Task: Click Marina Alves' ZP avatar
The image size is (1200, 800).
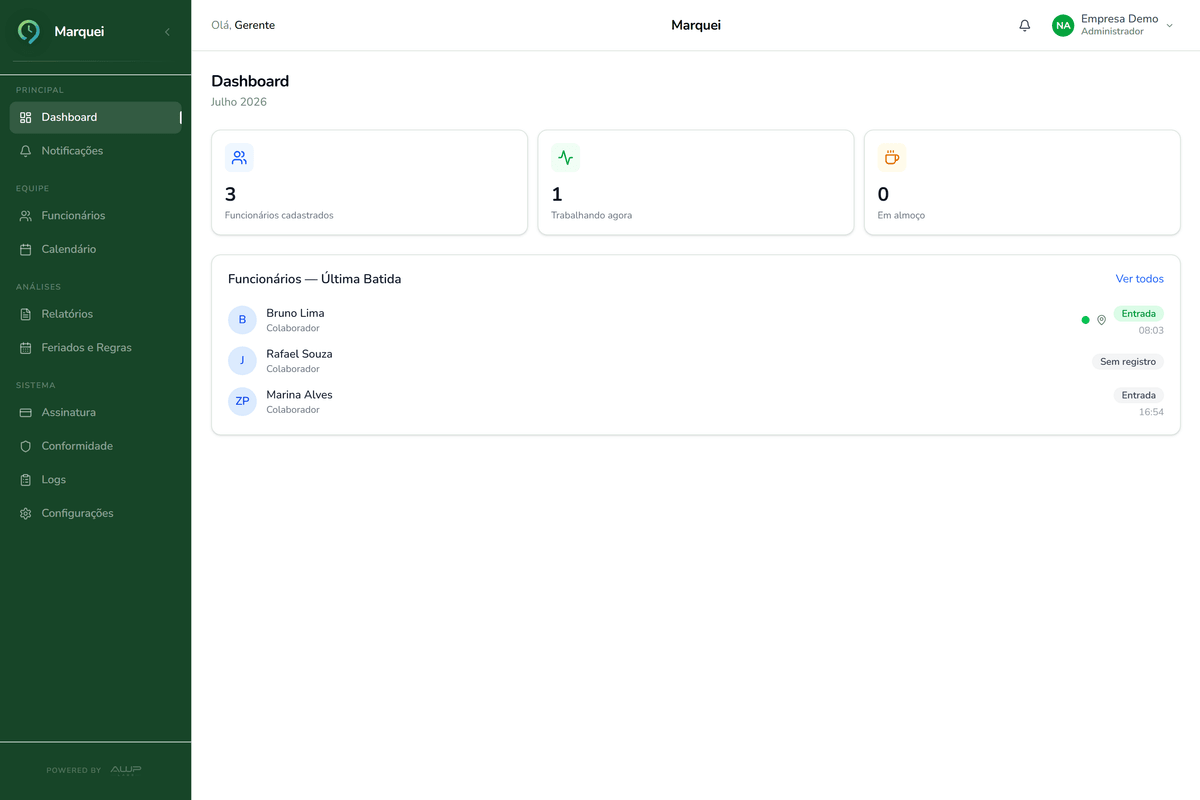Action: click(x=242, y=401)
